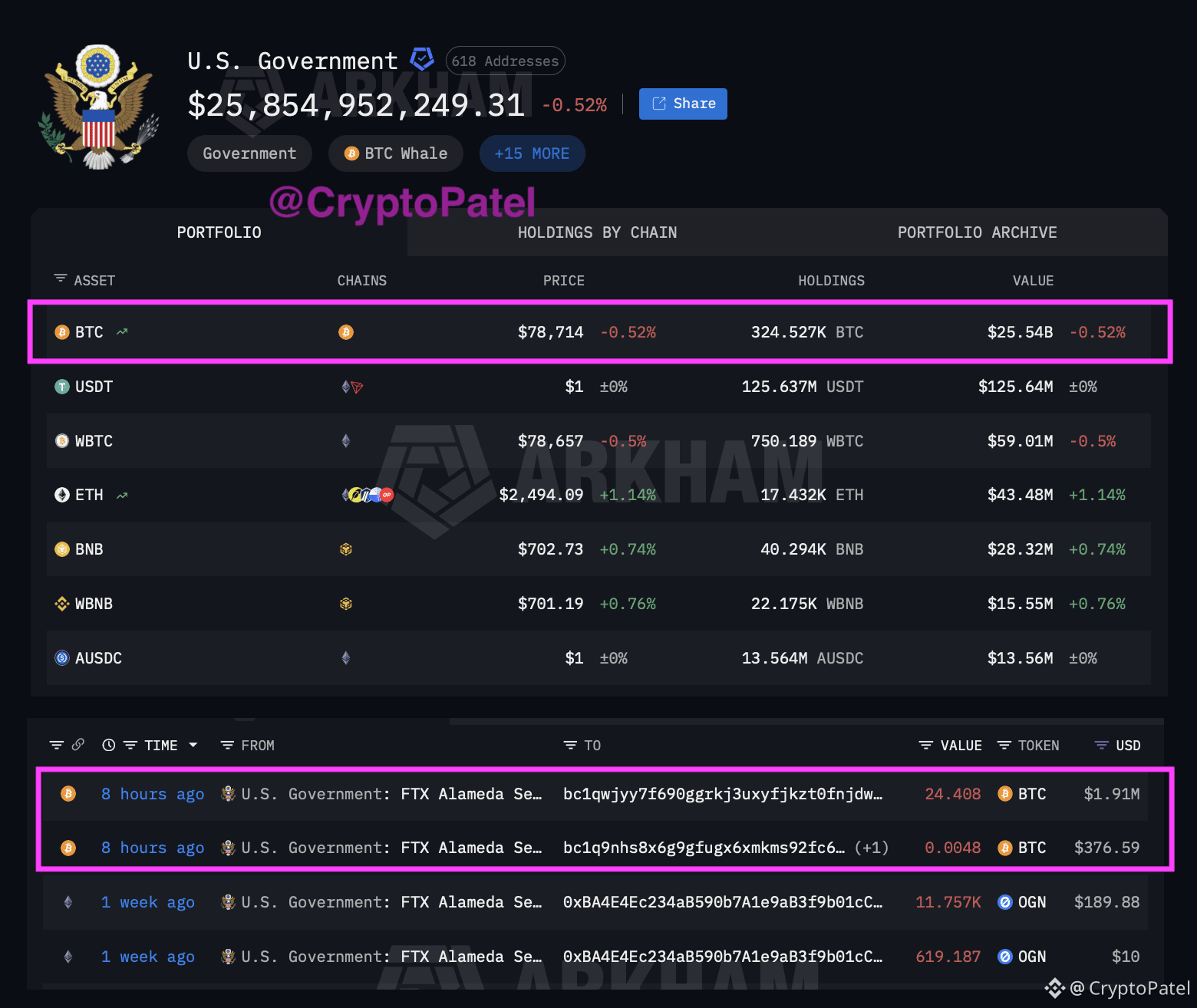The image size is (1197, 1008).
Task: Click the BTC token icon in the $1.91M row
Action: click(1005, 794)
